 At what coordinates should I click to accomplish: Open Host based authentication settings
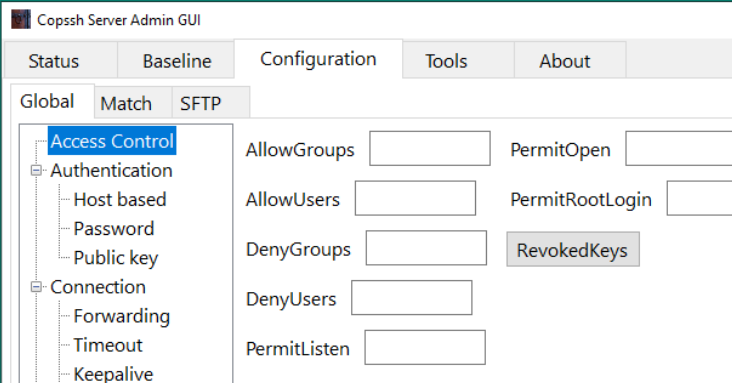click(x=120, y=199)
